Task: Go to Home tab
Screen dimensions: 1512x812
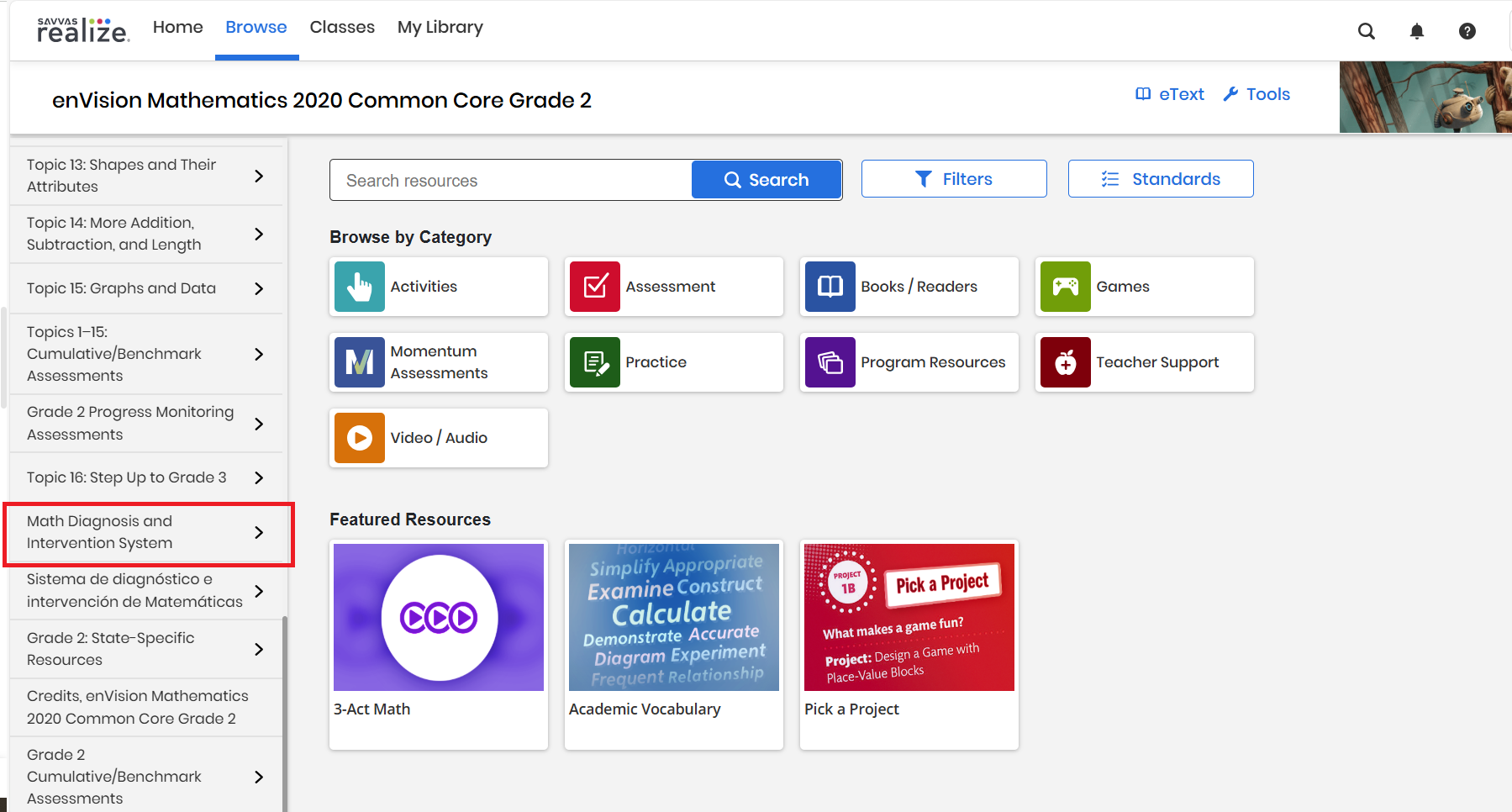Action: [x=178, y=27]
